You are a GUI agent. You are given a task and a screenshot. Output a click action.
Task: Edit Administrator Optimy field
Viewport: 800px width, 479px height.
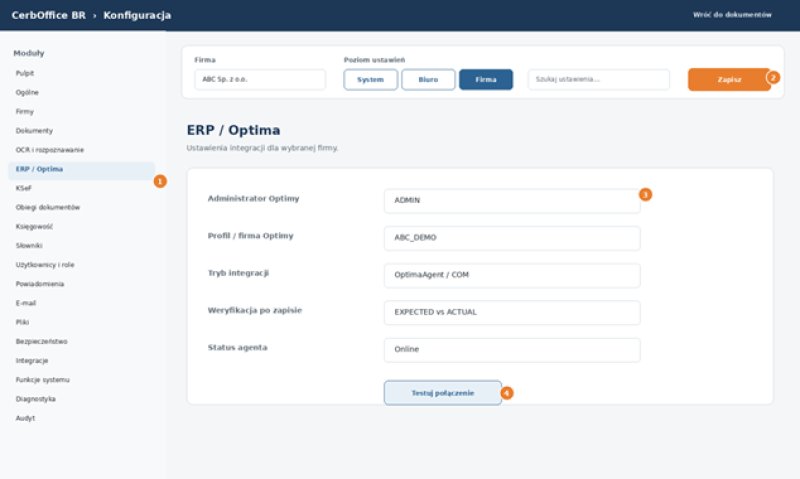512,200
